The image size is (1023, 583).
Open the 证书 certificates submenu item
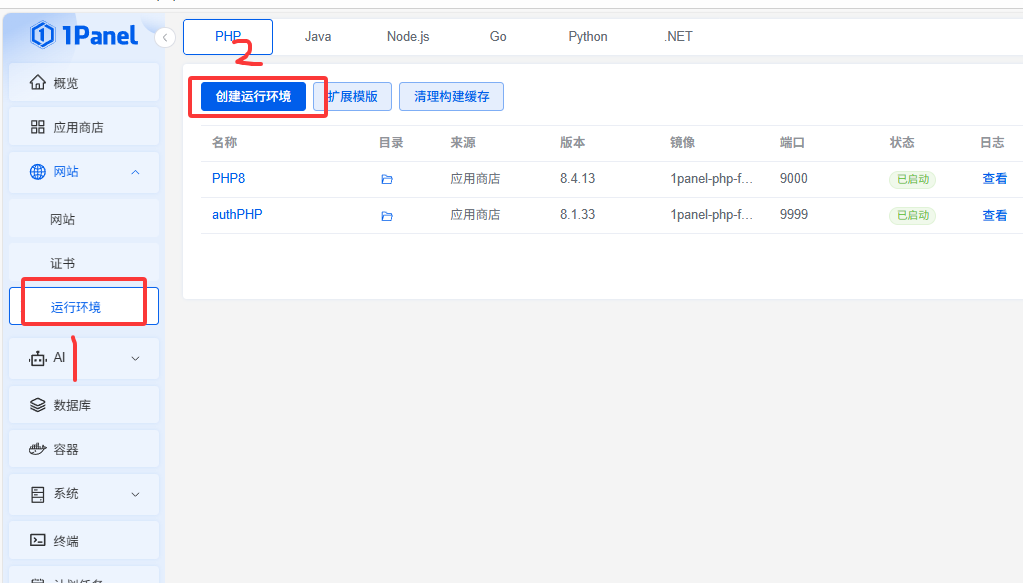point(63,263)
